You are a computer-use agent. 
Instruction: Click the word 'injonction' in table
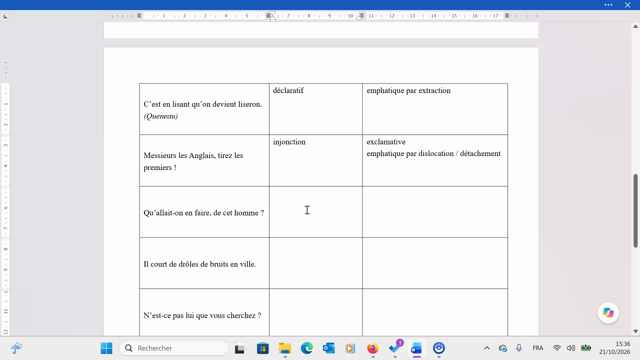(x=289, y=142)
